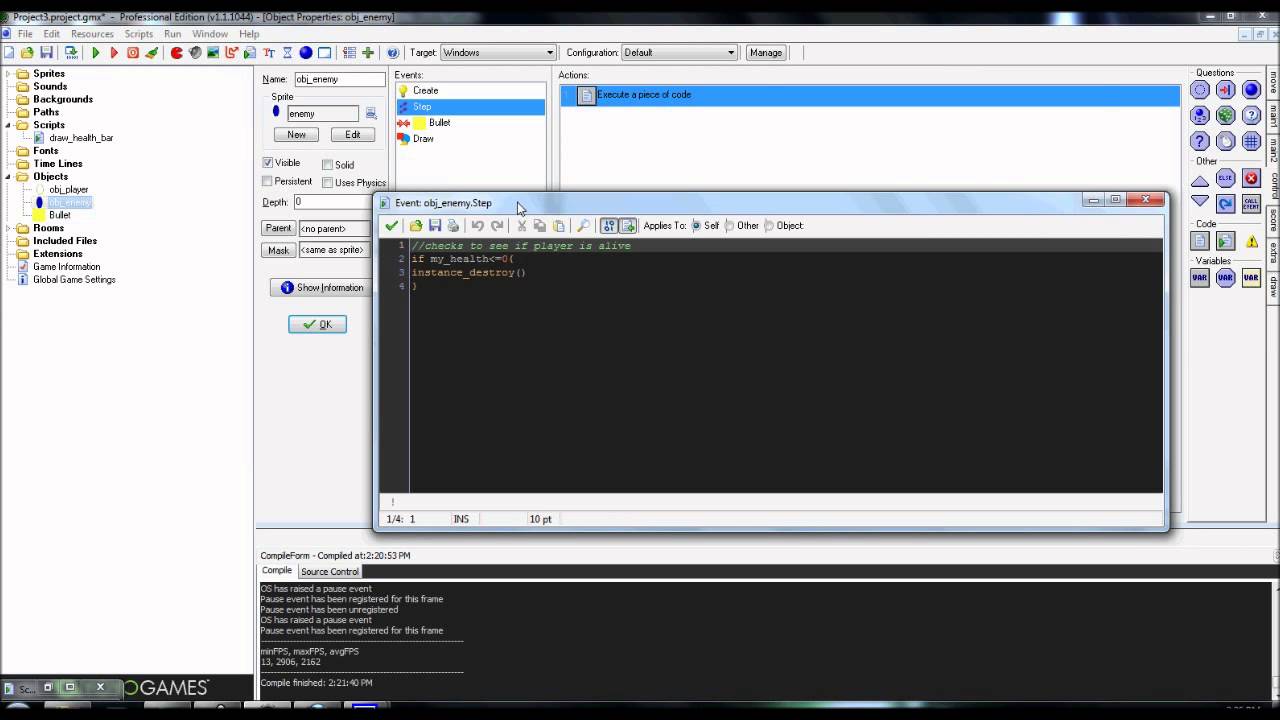
Task: Select the Execute Code action icon
Action: point(1200,242)
